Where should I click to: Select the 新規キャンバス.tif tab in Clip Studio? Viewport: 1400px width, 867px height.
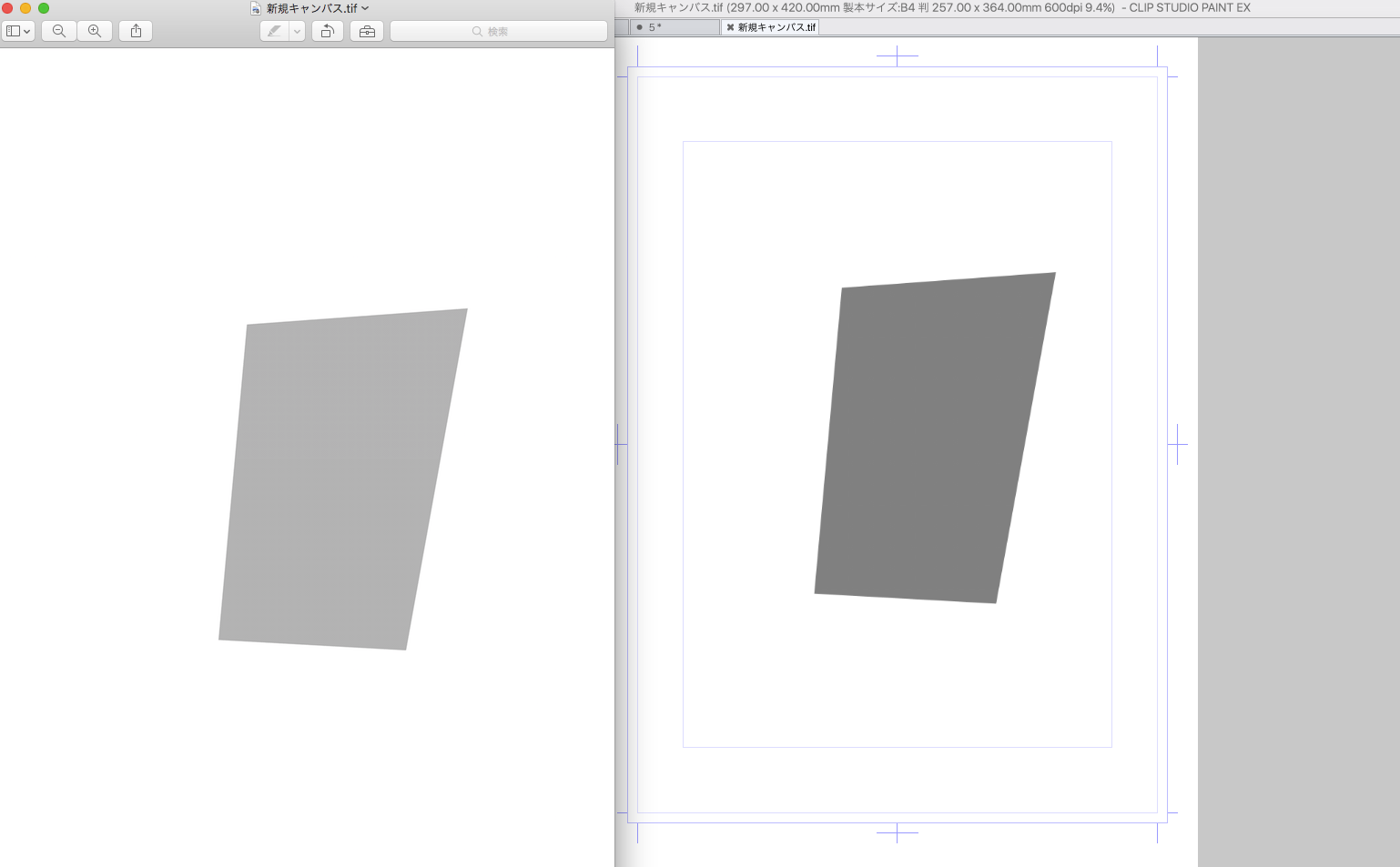776,27
